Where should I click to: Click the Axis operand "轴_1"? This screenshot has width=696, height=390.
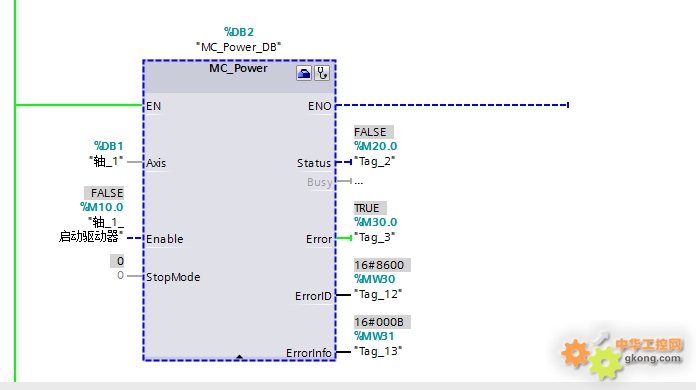pyautogui.click(x=106, y=161)
